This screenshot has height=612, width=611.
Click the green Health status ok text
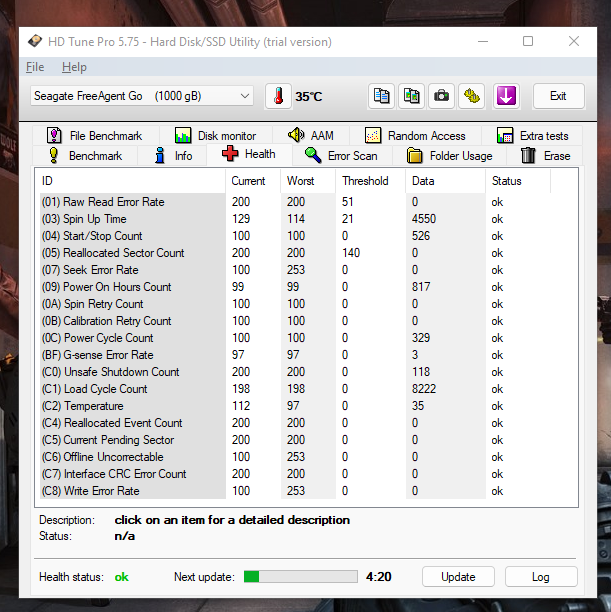click(x=121, y=577)
